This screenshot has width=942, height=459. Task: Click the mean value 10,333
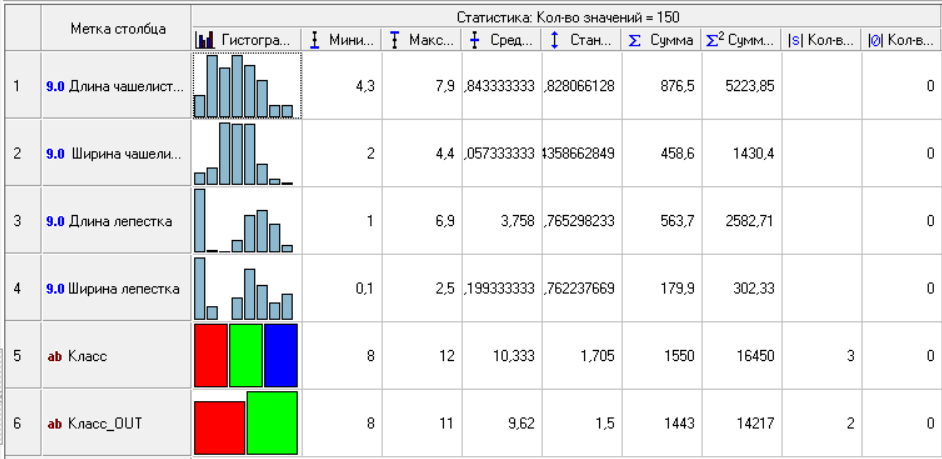point(513,357)
